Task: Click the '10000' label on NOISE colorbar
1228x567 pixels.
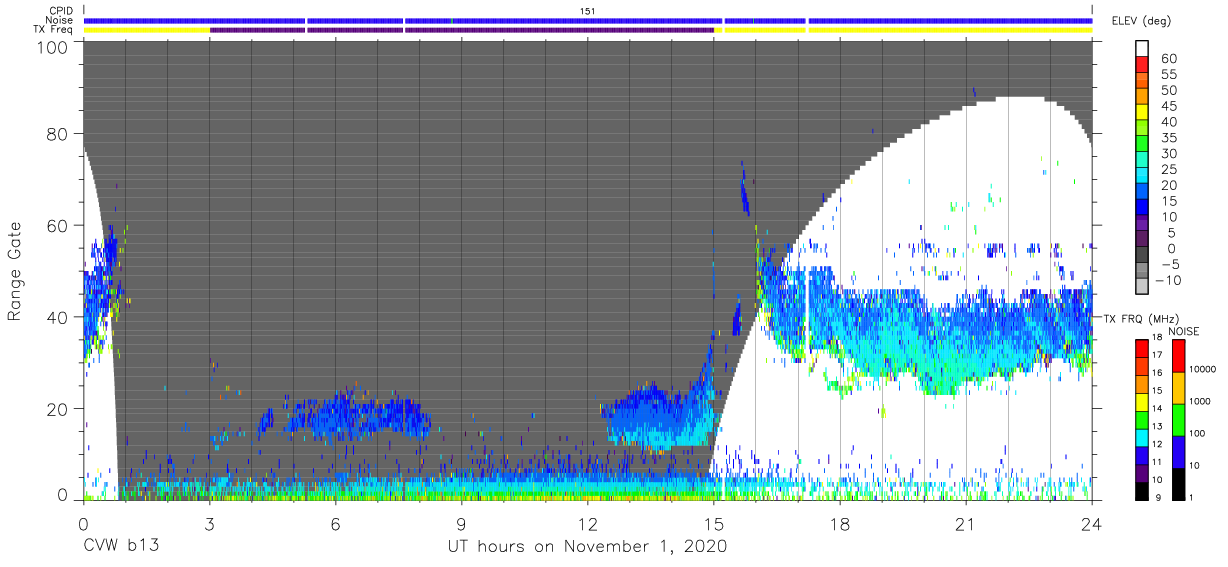Action: pos(1205,370)
